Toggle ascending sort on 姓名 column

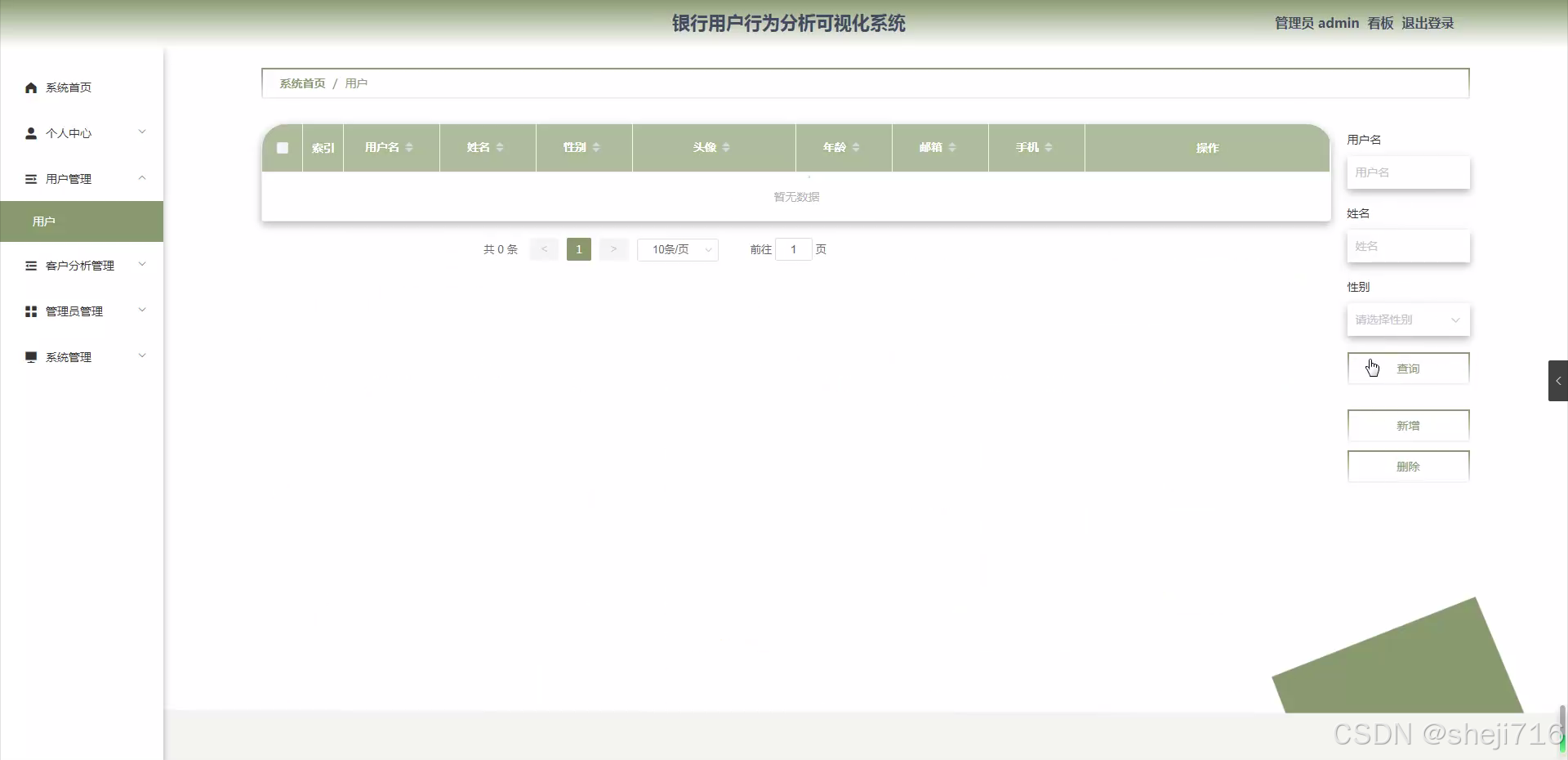(x=501, y=148)
